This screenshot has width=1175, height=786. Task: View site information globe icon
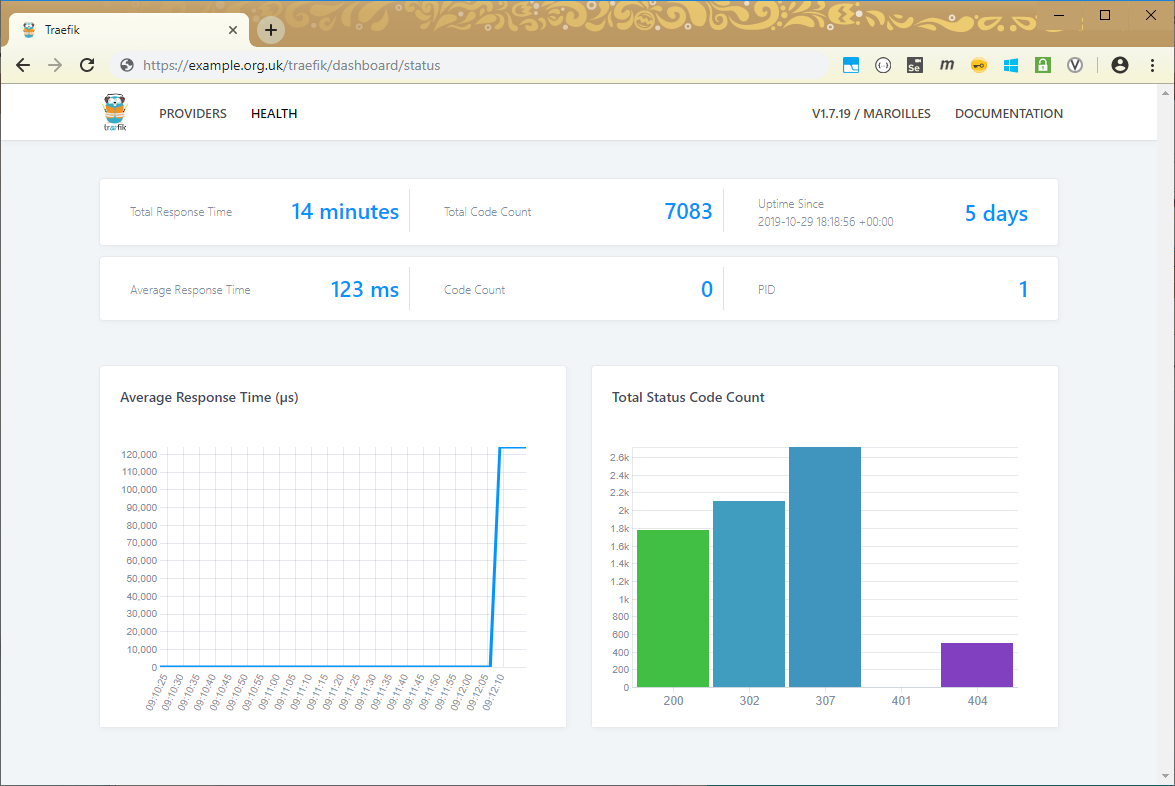coord(127,65)
